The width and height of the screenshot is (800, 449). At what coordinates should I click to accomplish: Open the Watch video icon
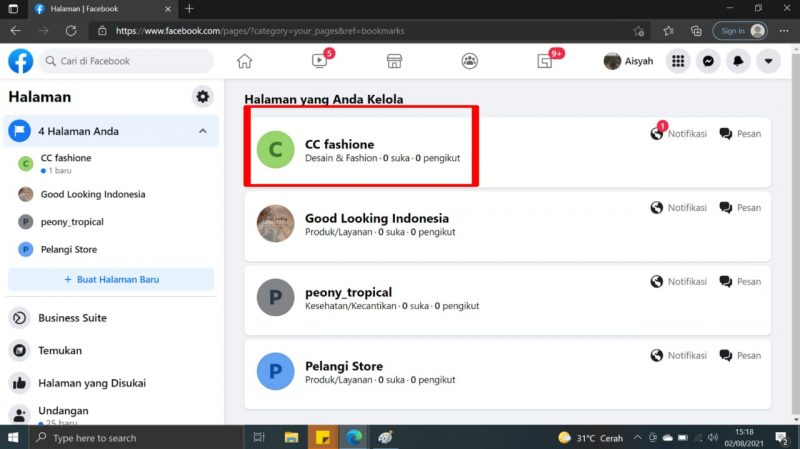pyautogui.click(x=319, y=61)
